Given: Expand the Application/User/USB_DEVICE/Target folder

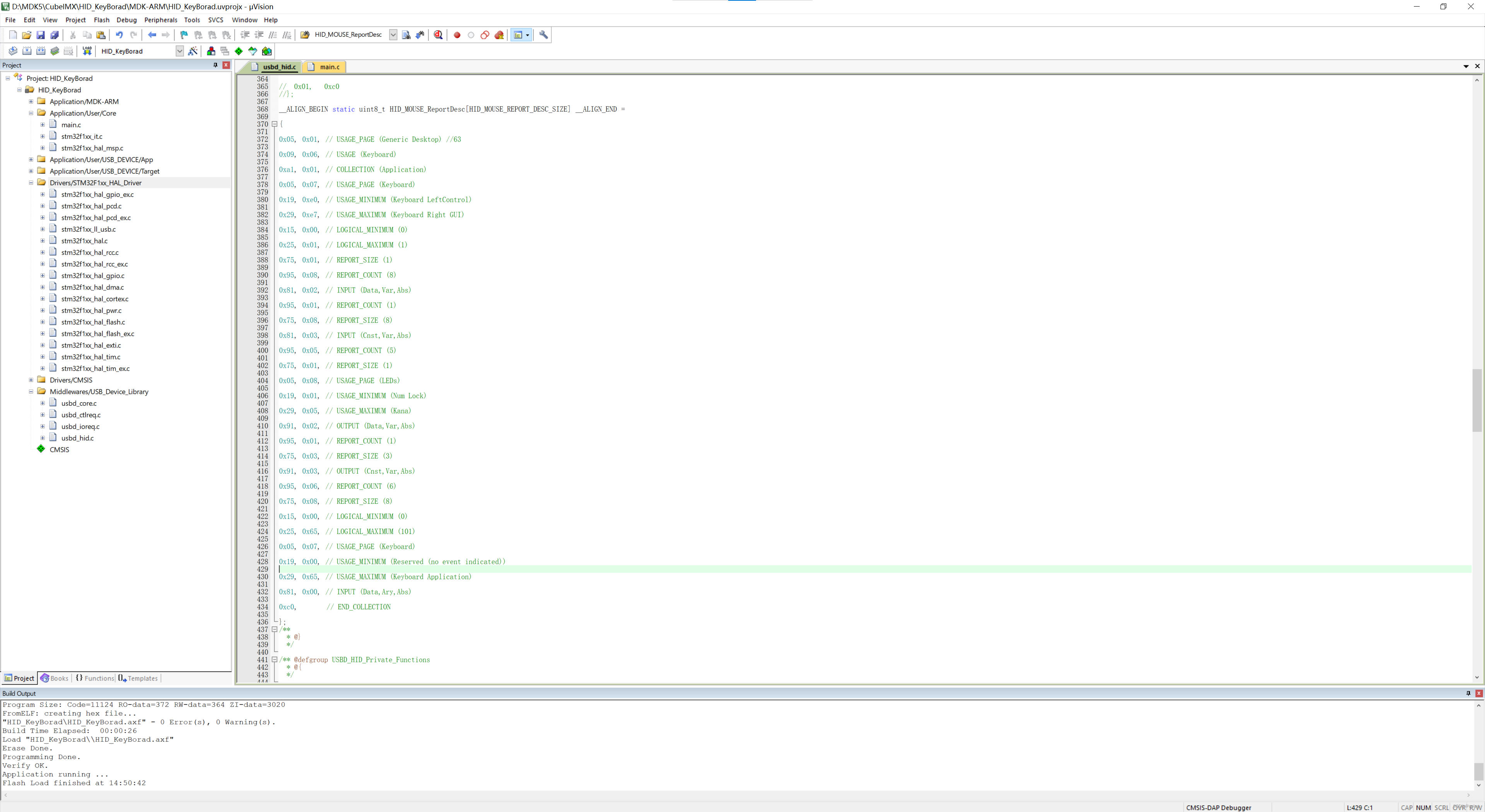Looking at the screenshot, I should 31,171.
